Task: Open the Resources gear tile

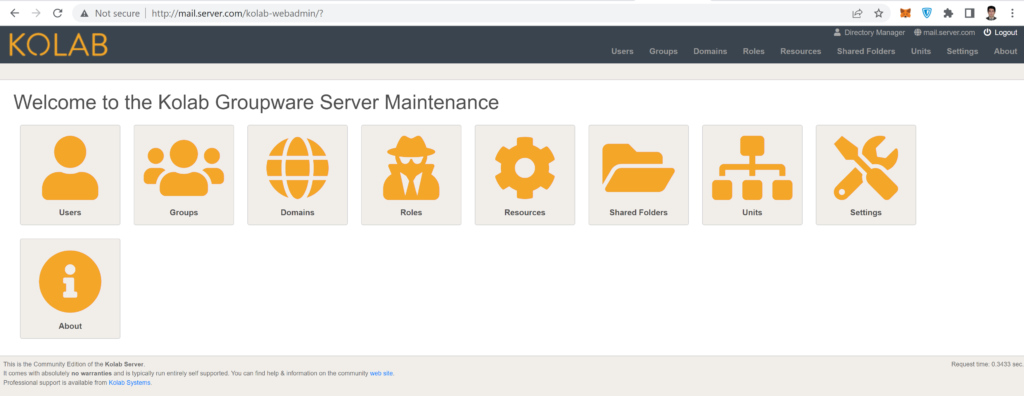Action: [524, 175]
